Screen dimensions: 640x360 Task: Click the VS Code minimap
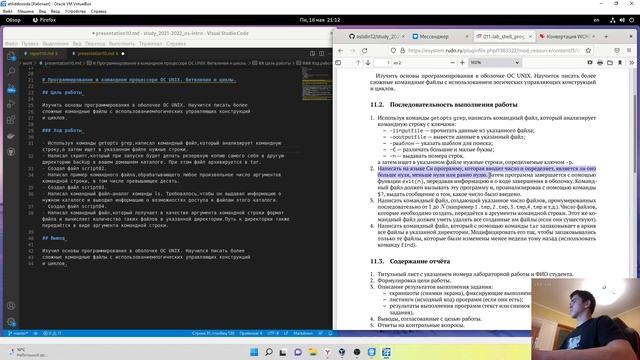[316, 84]
